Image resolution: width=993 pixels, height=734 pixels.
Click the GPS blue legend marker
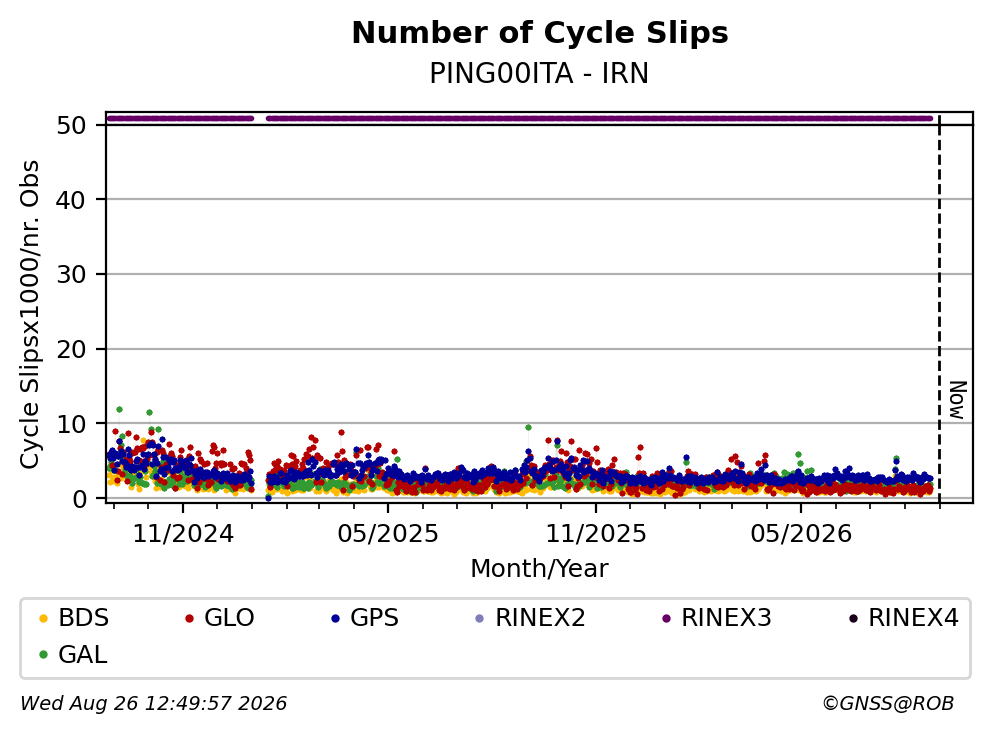(x=336, y=618)
